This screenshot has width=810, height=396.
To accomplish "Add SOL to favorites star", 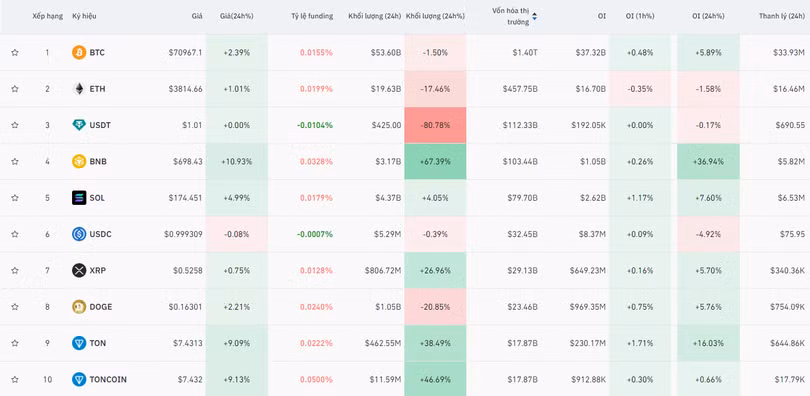I will coord(15,198).
